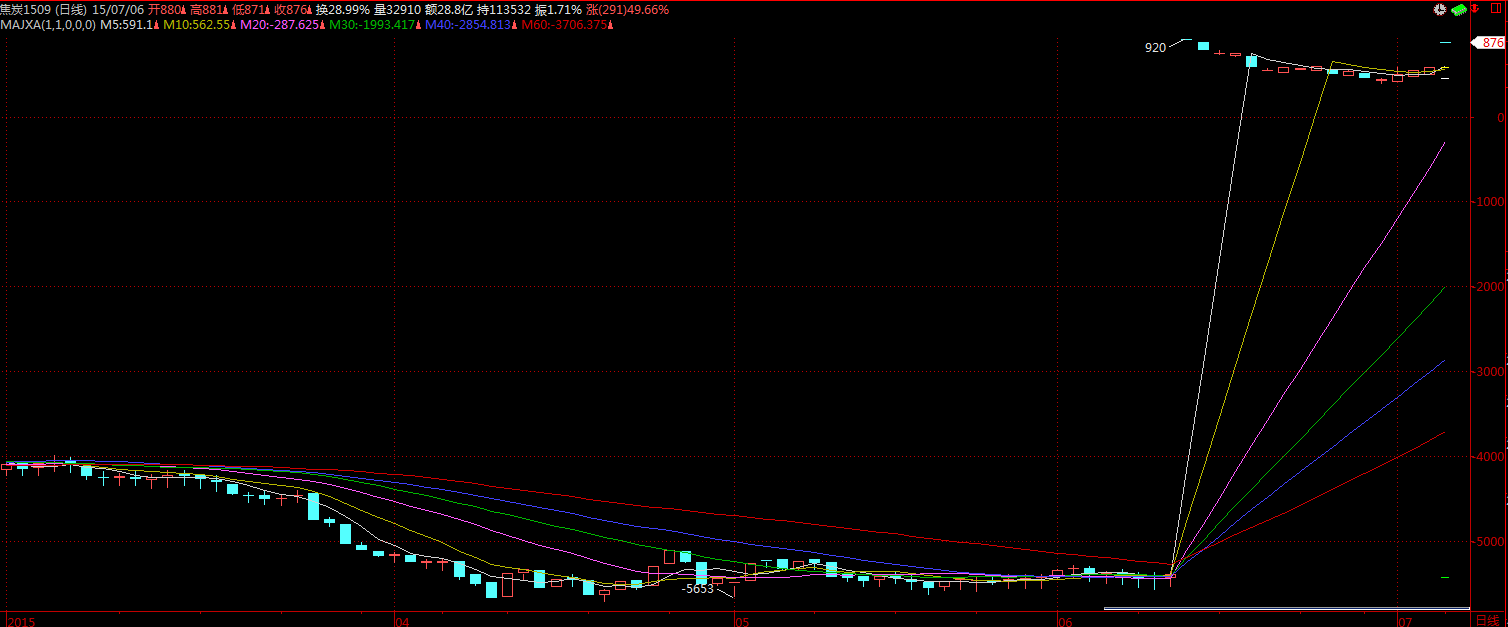Image resolution: width=1508 pixels, height=627 pixels.
Task: Click the 日线 period label at bottom right
Action: click(x=1489, y=621)
